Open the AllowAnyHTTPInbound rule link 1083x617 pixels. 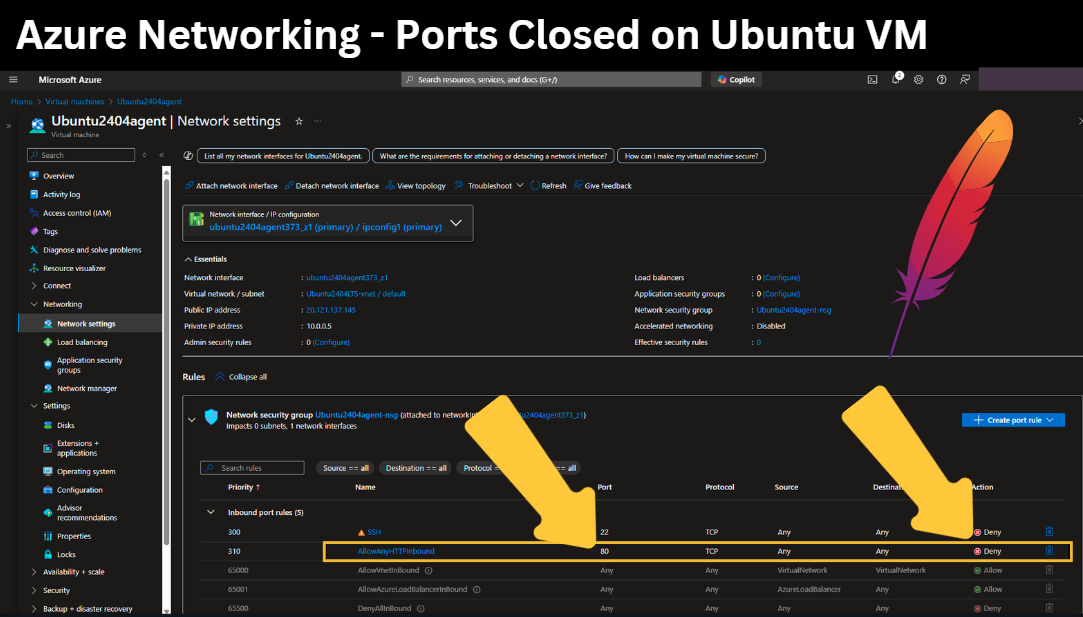click(x=396, y=551)
